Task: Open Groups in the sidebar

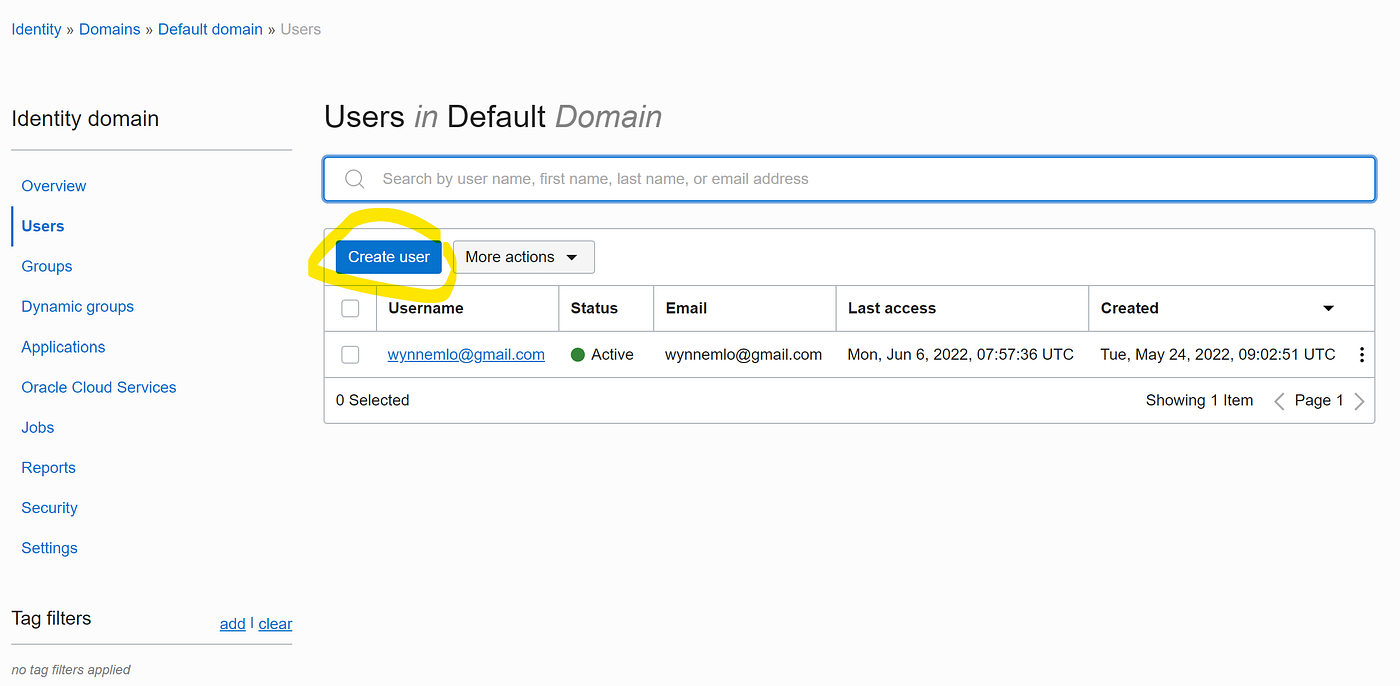Action: click(47, 266)
